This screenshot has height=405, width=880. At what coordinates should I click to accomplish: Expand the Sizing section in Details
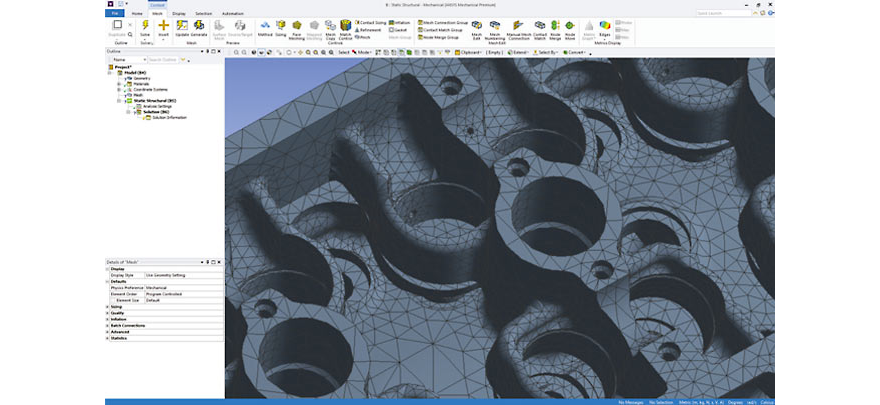click(108, 307)
